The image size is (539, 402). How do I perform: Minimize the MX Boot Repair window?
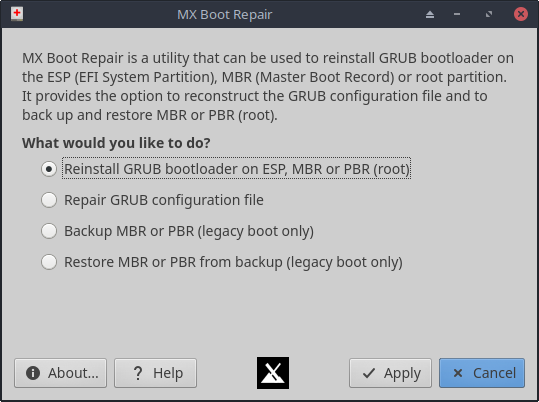[457, 14]
